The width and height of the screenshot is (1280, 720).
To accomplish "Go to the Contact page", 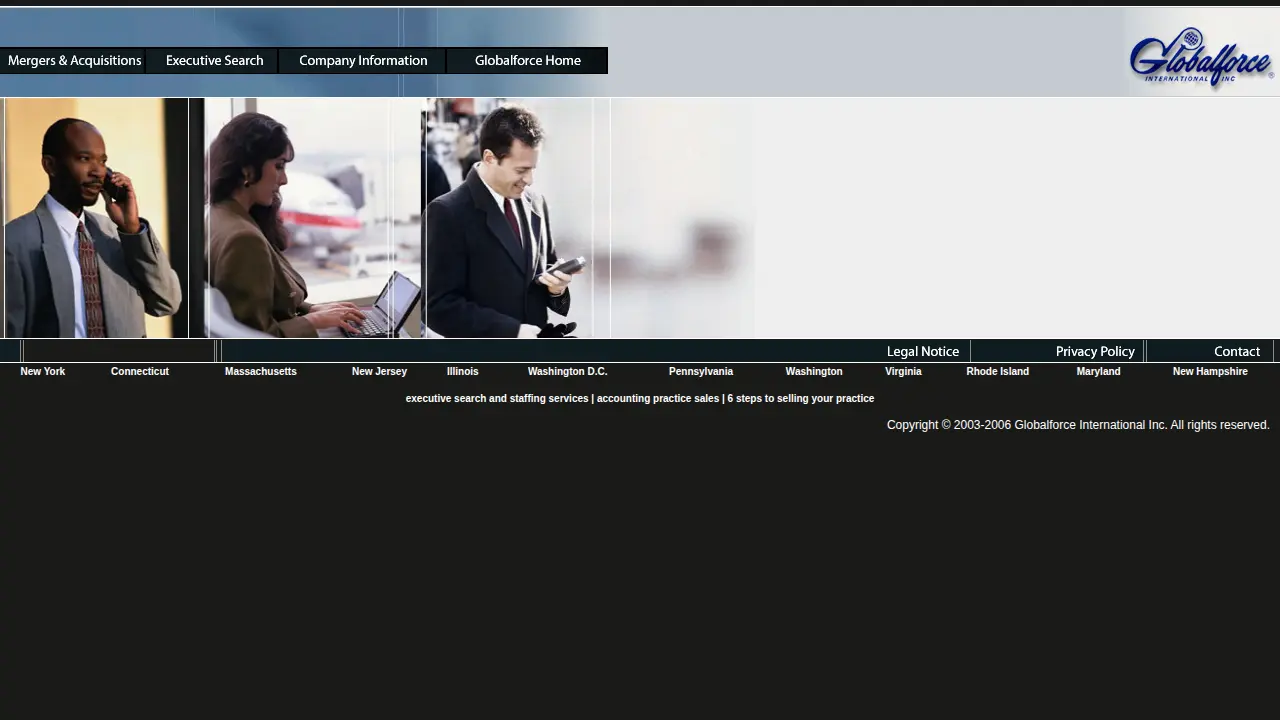I will click(x=1237, y=351).
